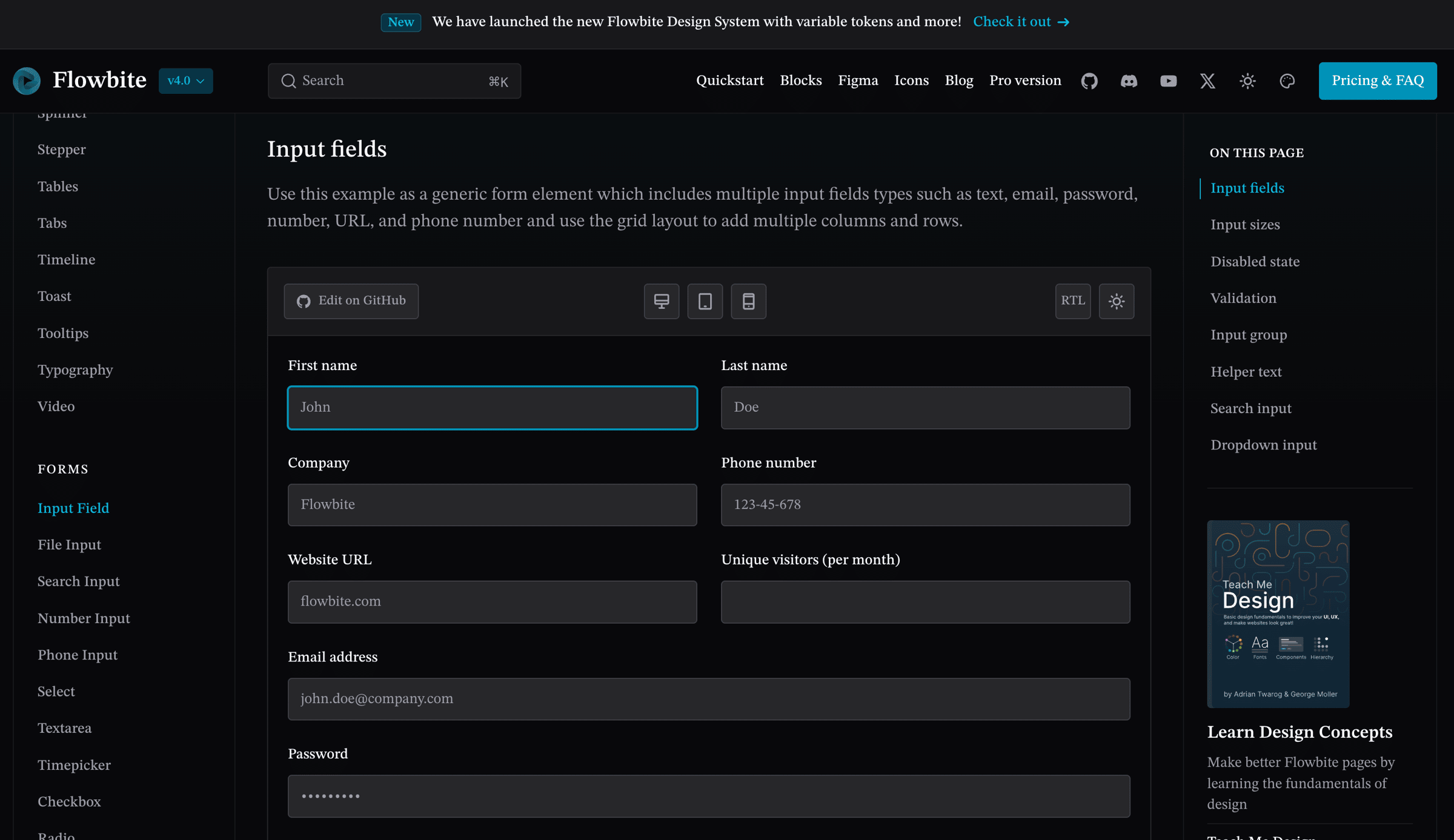Open the Search box with ⌘K
The height and width of the screenshot is (840, 1454).
click(394, 81)
